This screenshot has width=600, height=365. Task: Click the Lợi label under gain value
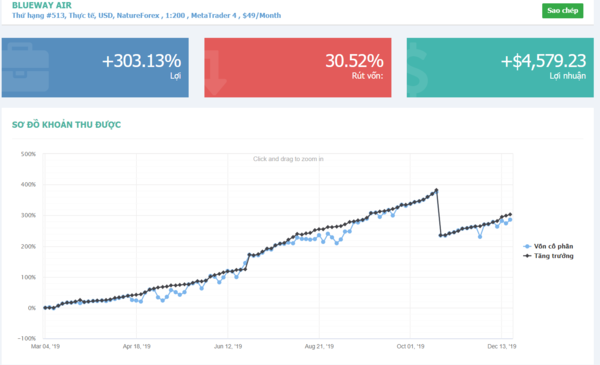pyautogui.click(x=176, y=76)
